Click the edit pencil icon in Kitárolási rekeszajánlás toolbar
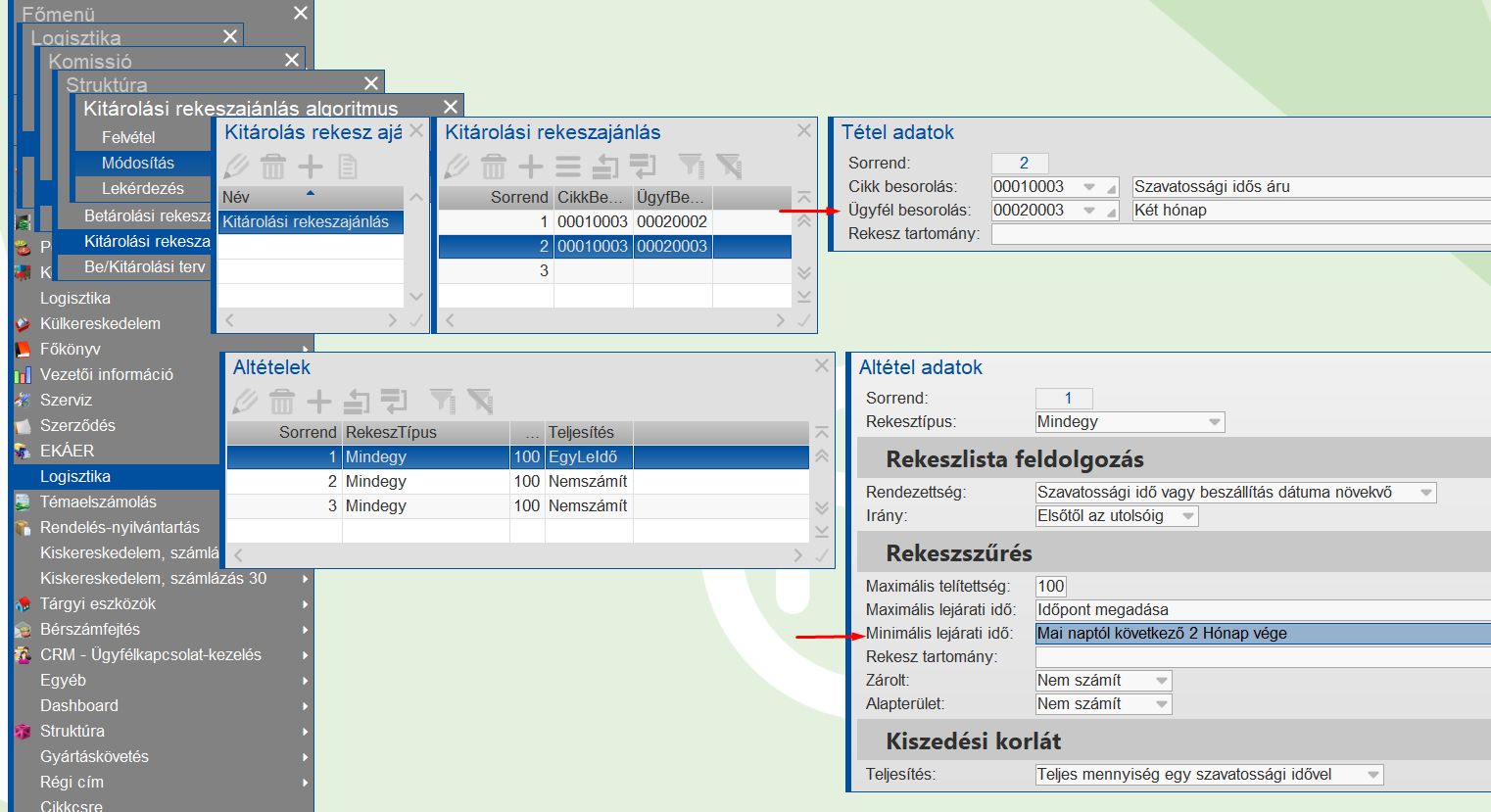1491x812 pixels. (457, 167)
